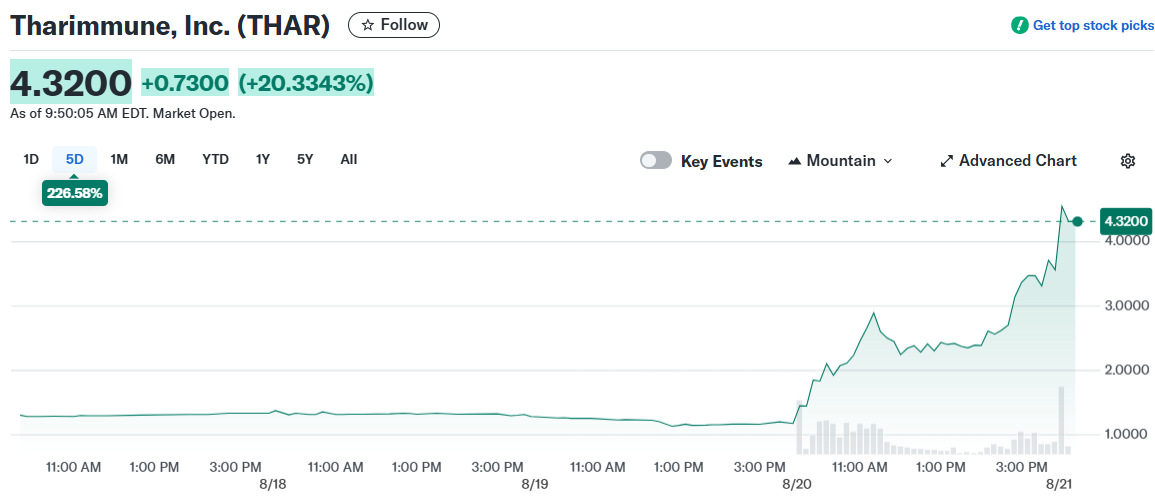Screen dimensions: 1155x498
Task: Click the 4.0000 y-axis label
Action: (1127, 240)
